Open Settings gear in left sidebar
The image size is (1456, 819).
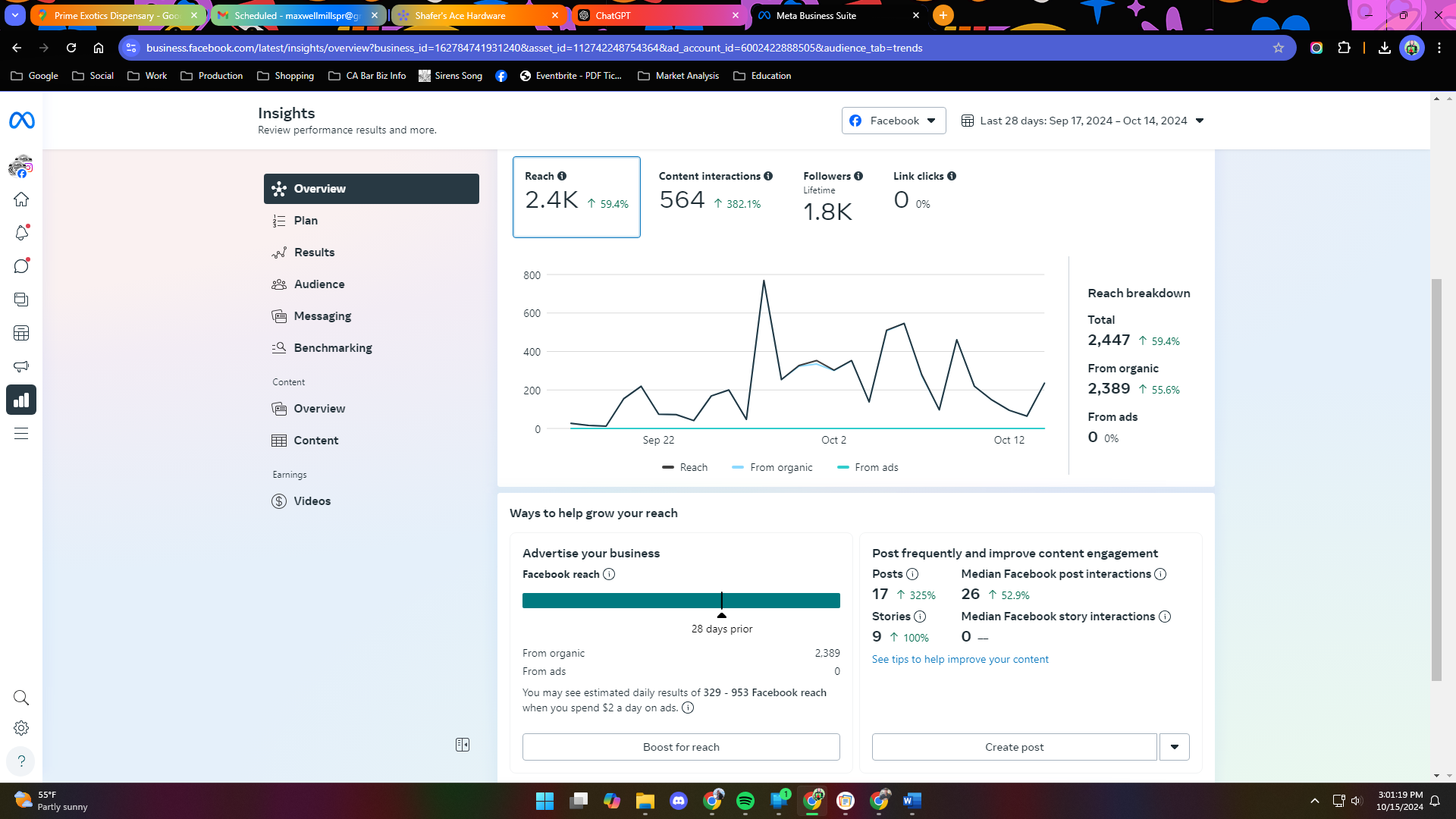(21, 728)
